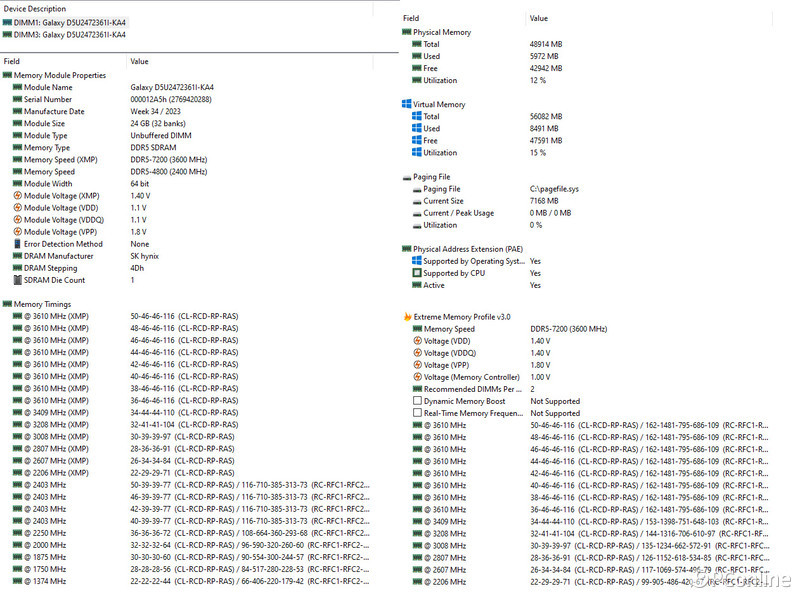Image resolution: width=800 pixels, height=596 pixels.
Task: Select the Memory Speed (XMP) row
Action: click(x=110, y=159)
